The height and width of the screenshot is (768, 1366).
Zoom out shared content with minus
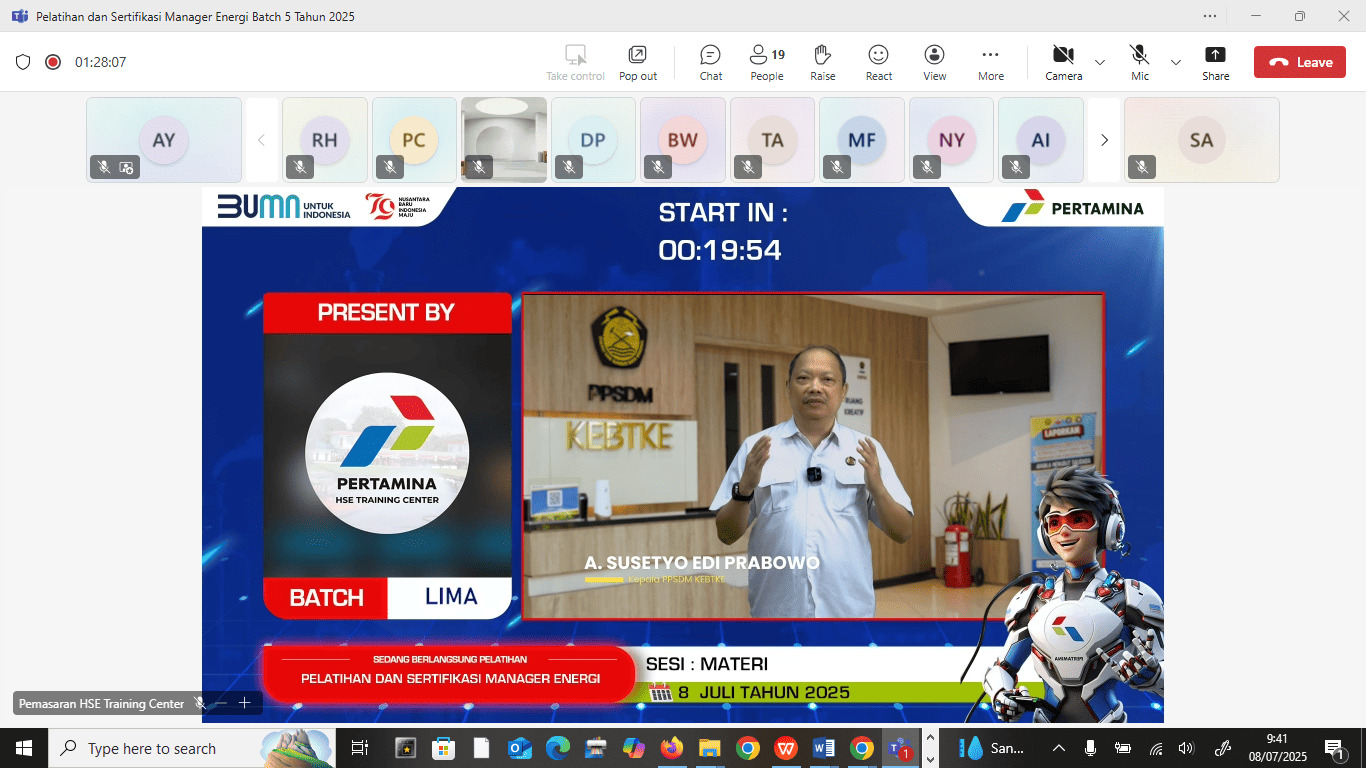(x=222, y=703)
